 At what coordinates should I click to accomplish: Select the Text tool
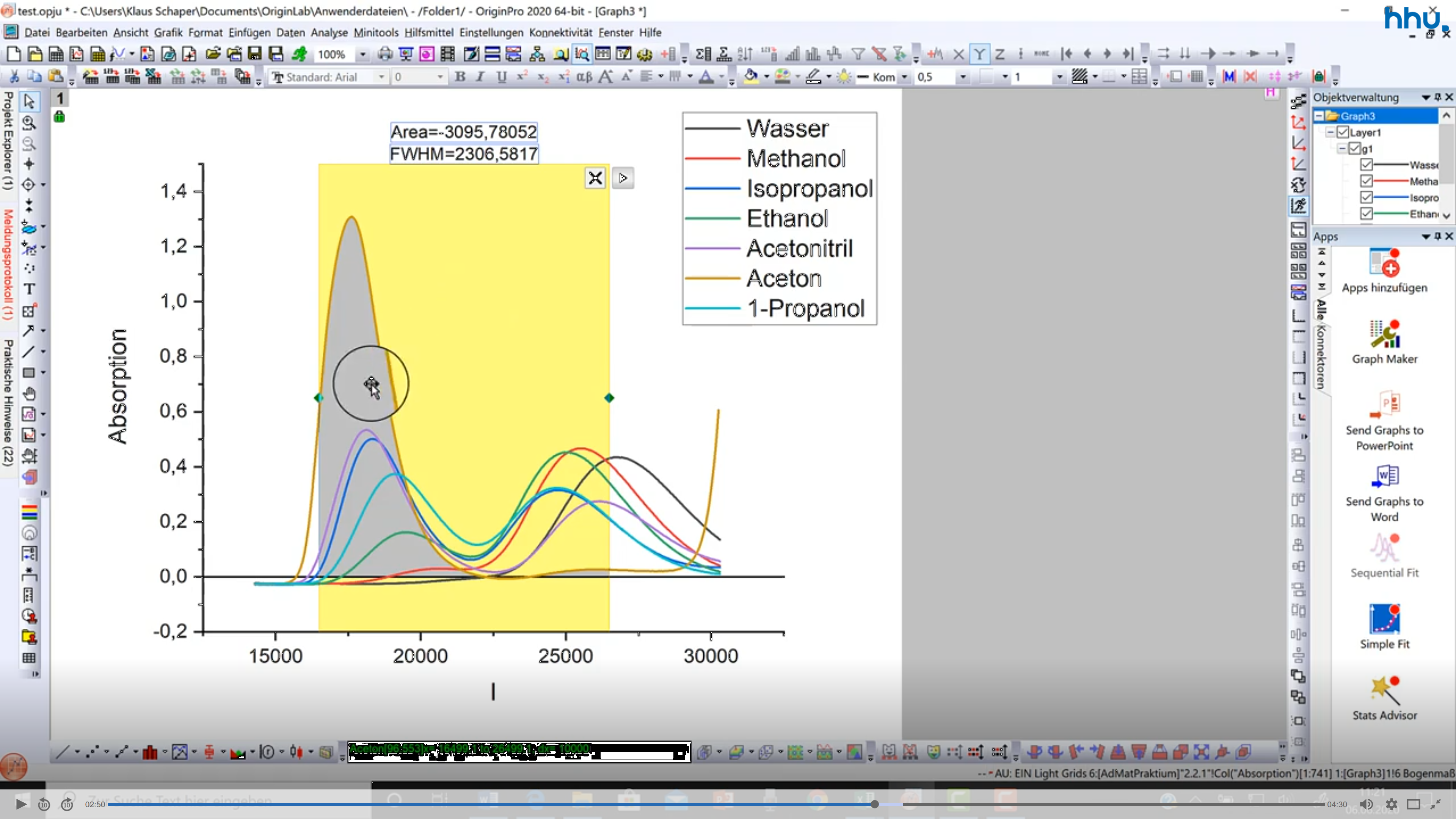[x=29, y=289]
